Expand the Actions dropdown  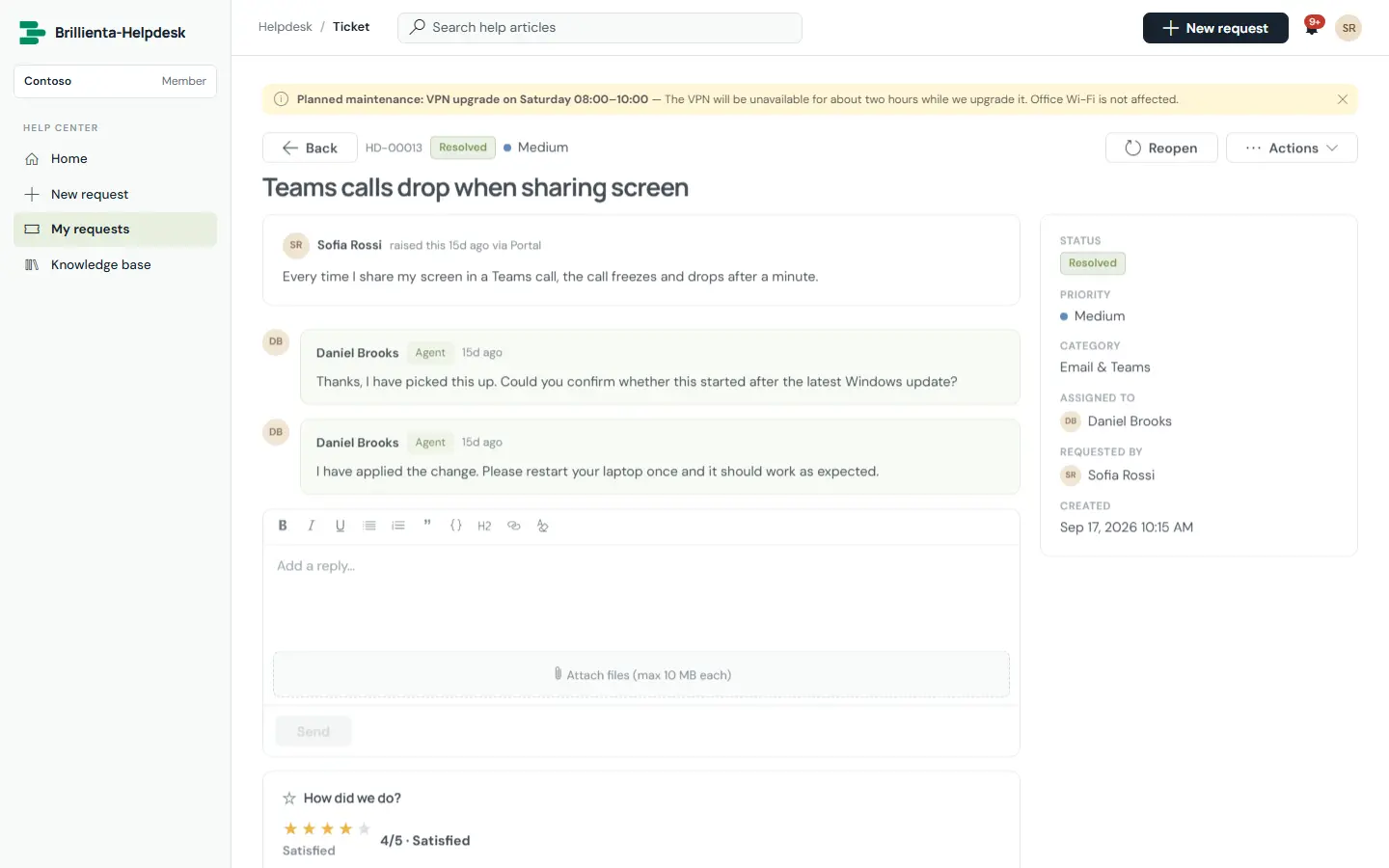point(1292,148)
